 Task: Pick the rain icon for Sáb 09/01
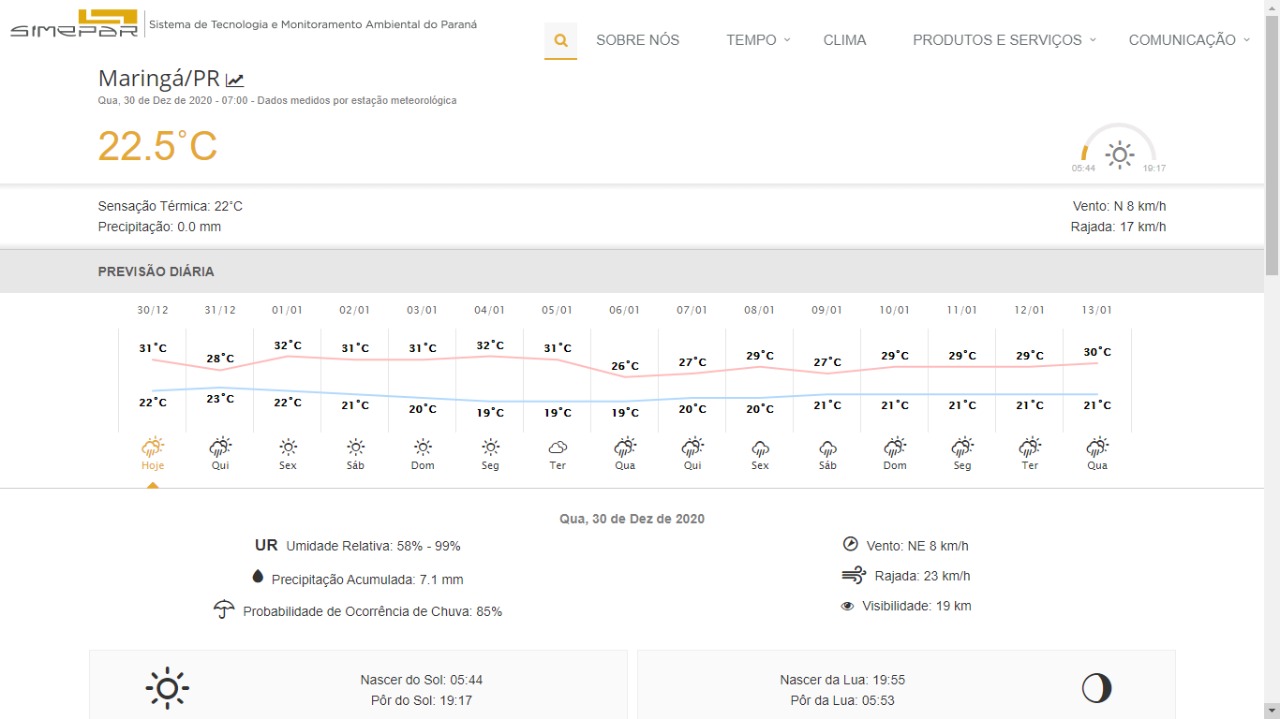(827, 447)
